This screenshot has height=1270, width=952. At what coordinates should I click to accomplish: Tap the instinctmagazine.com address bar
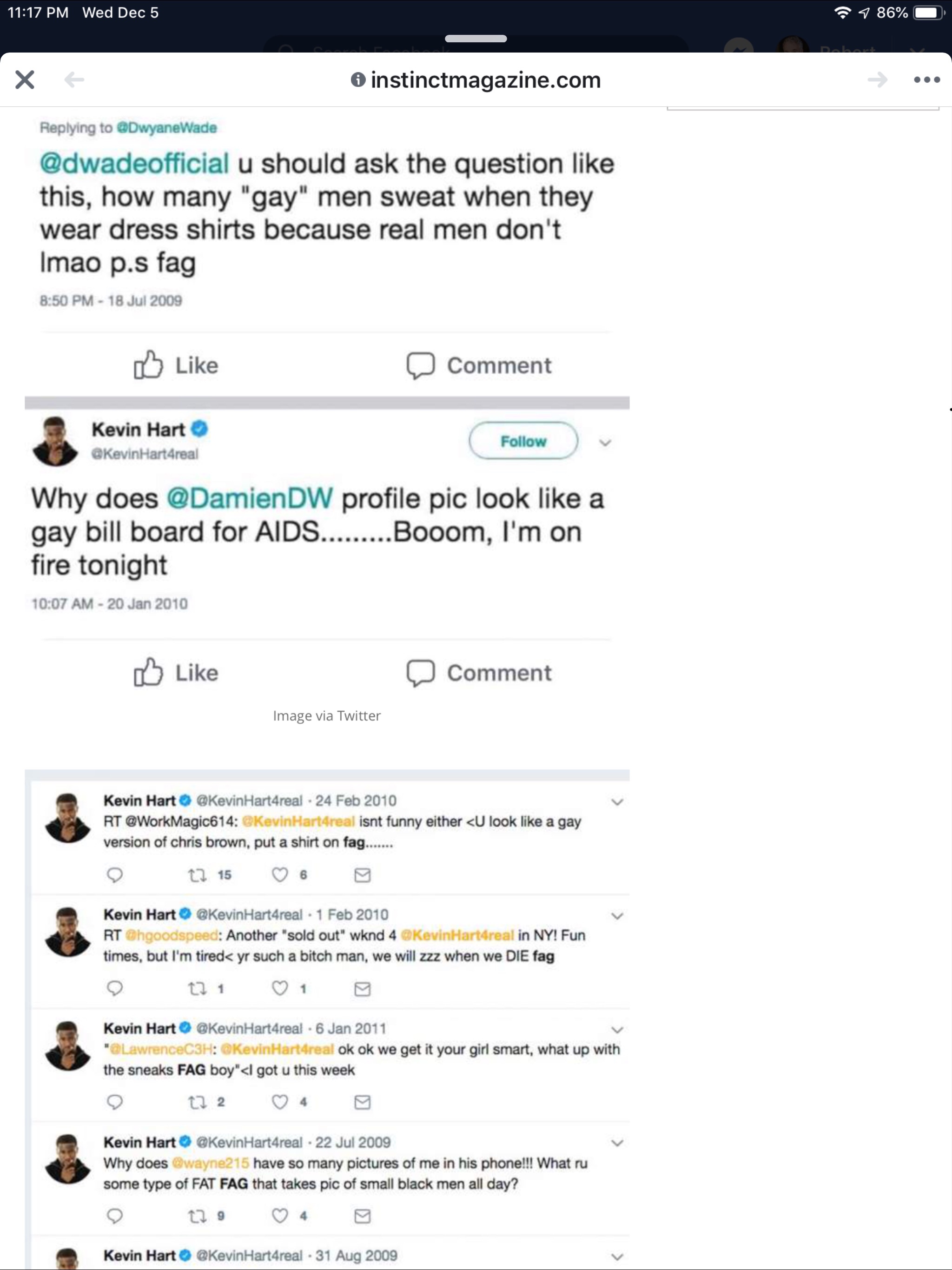pos(485,80)
